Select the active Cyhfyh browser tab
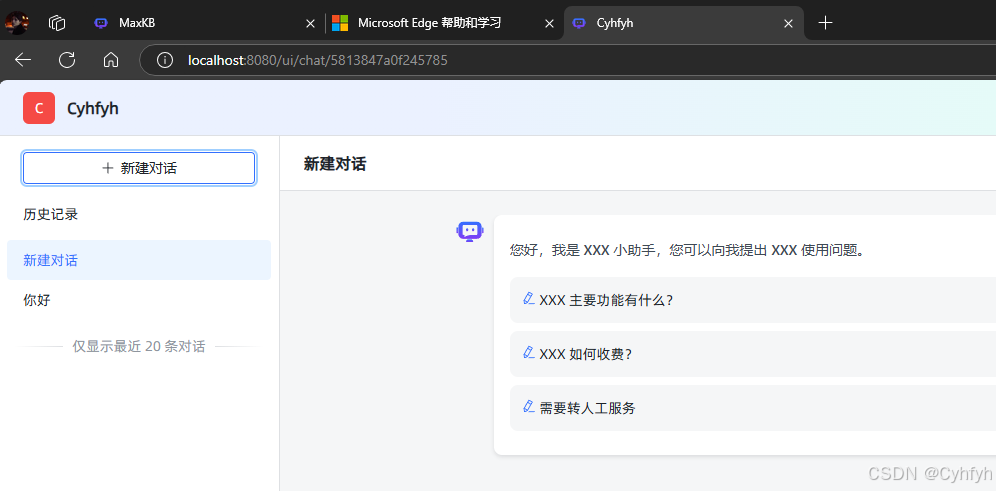The width and height of the screenshot is (996, 491). (x=683, y=24)
